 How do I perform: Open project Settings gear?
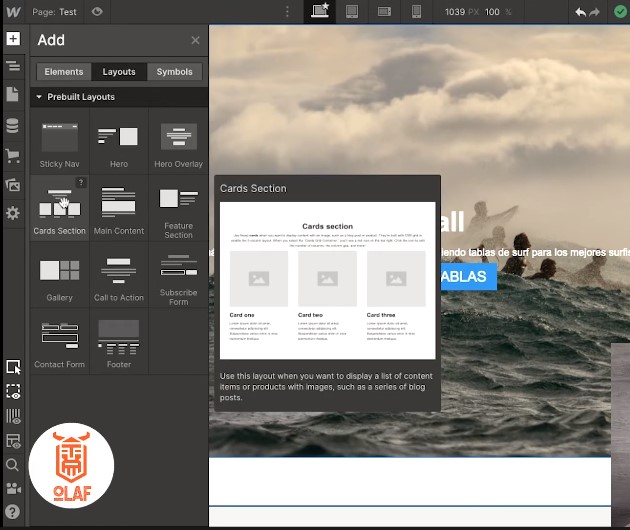pyautogui.click(x=12, y=213)
